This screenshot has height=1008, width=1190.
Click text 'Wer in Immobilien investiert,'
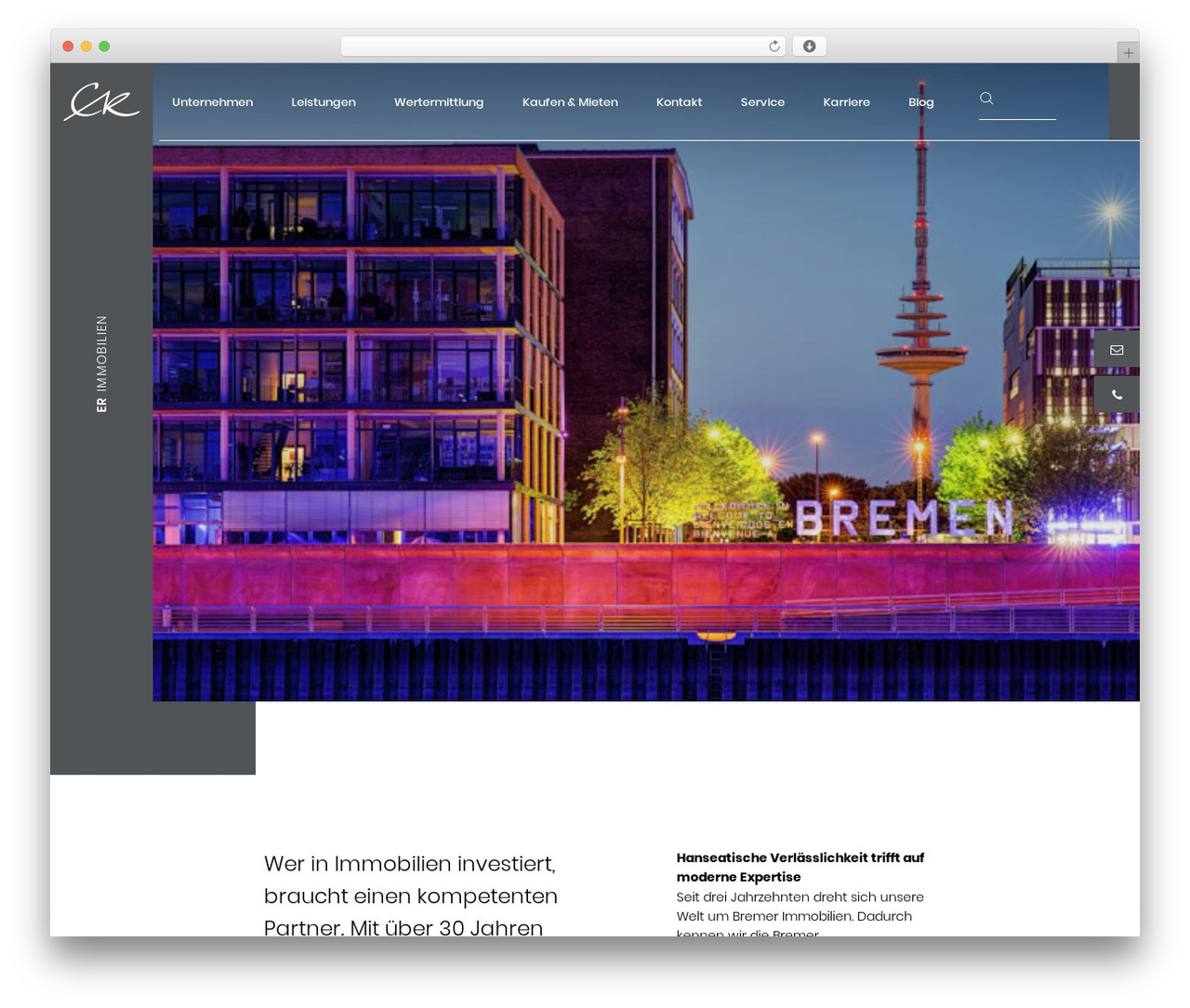point(410,864)
